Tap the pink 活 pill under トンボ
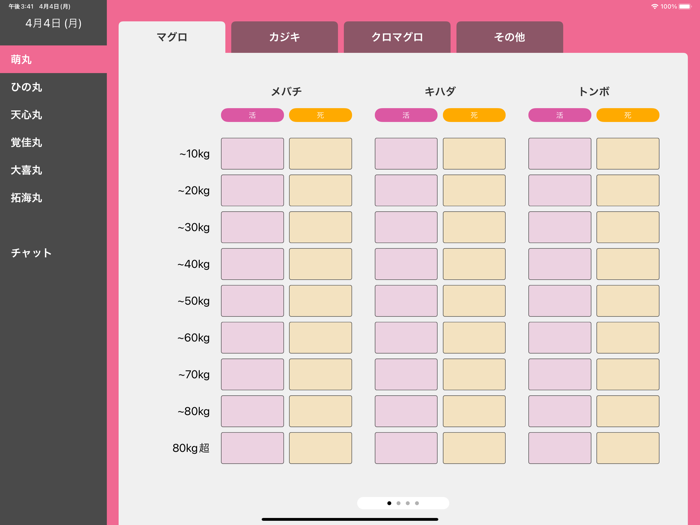Screen dimensions: 700x525 (x=560, y=115)
